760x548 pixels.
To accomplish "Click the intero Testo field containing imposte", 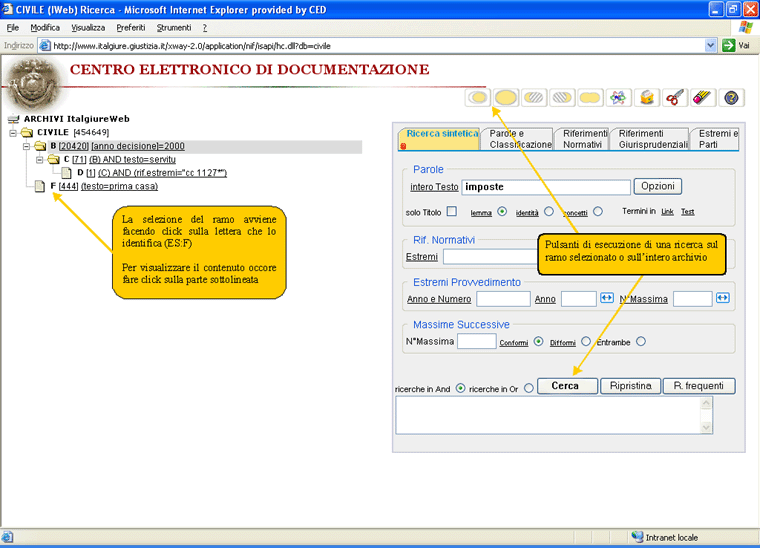I will [x=546, y=187].
